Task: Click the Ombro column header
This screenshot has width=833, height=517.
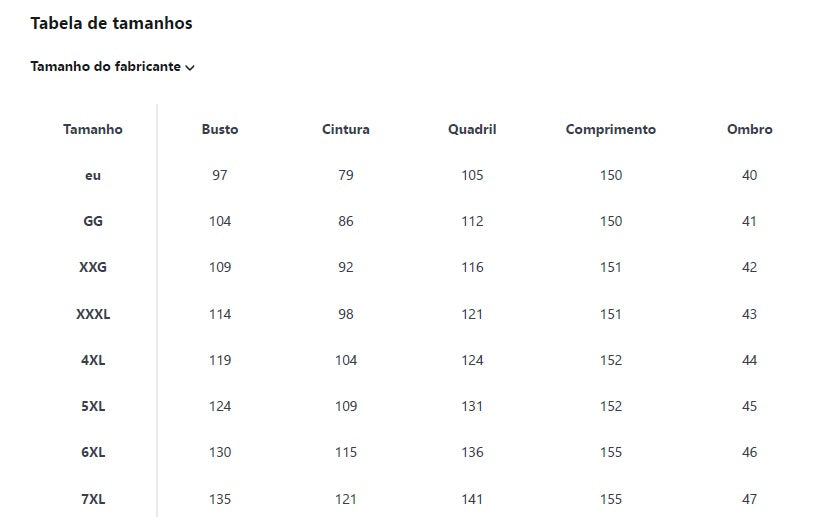Action: click(750, 129)
